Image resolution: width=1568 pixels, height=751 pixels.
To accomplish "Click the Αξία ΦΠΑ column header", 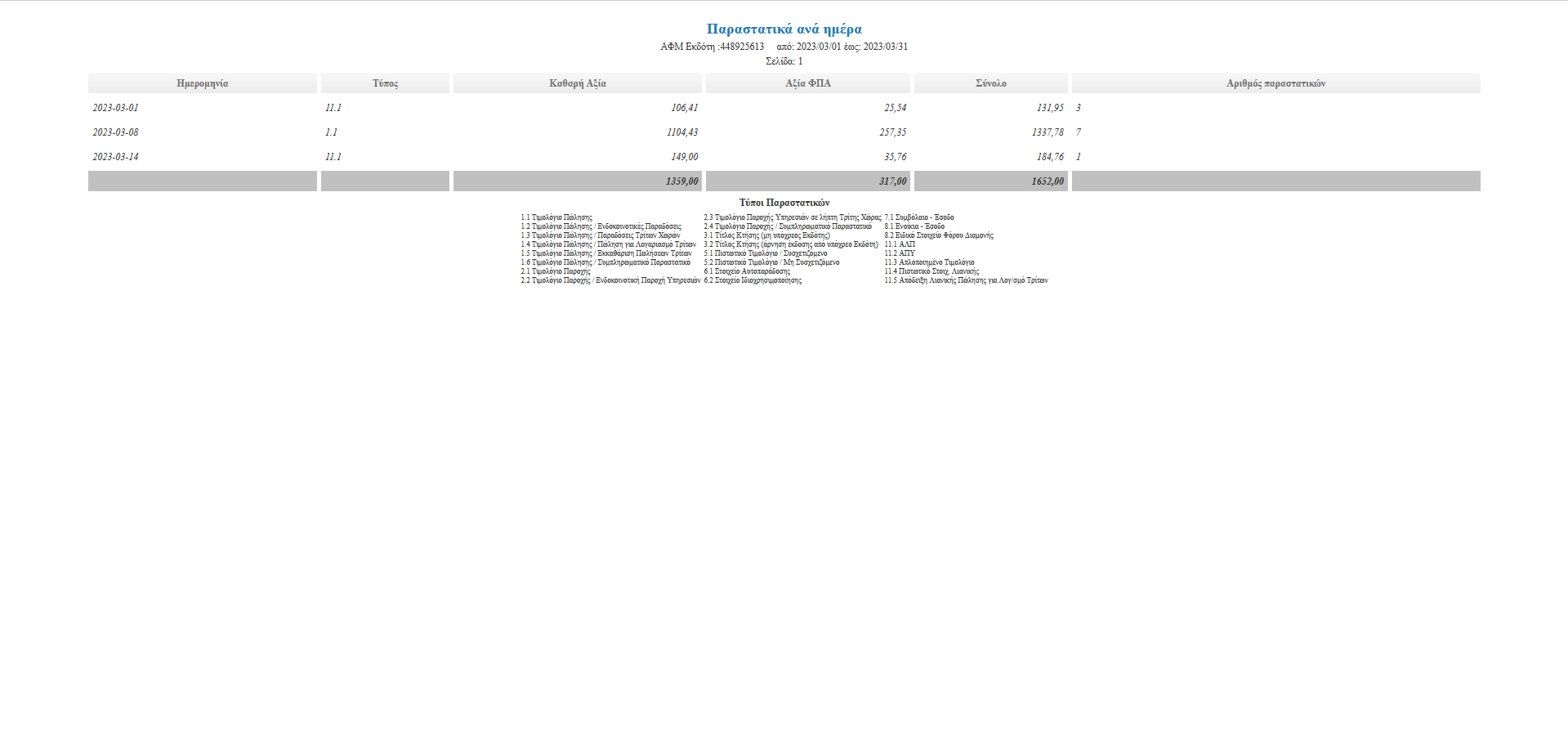I will point(806,83).
